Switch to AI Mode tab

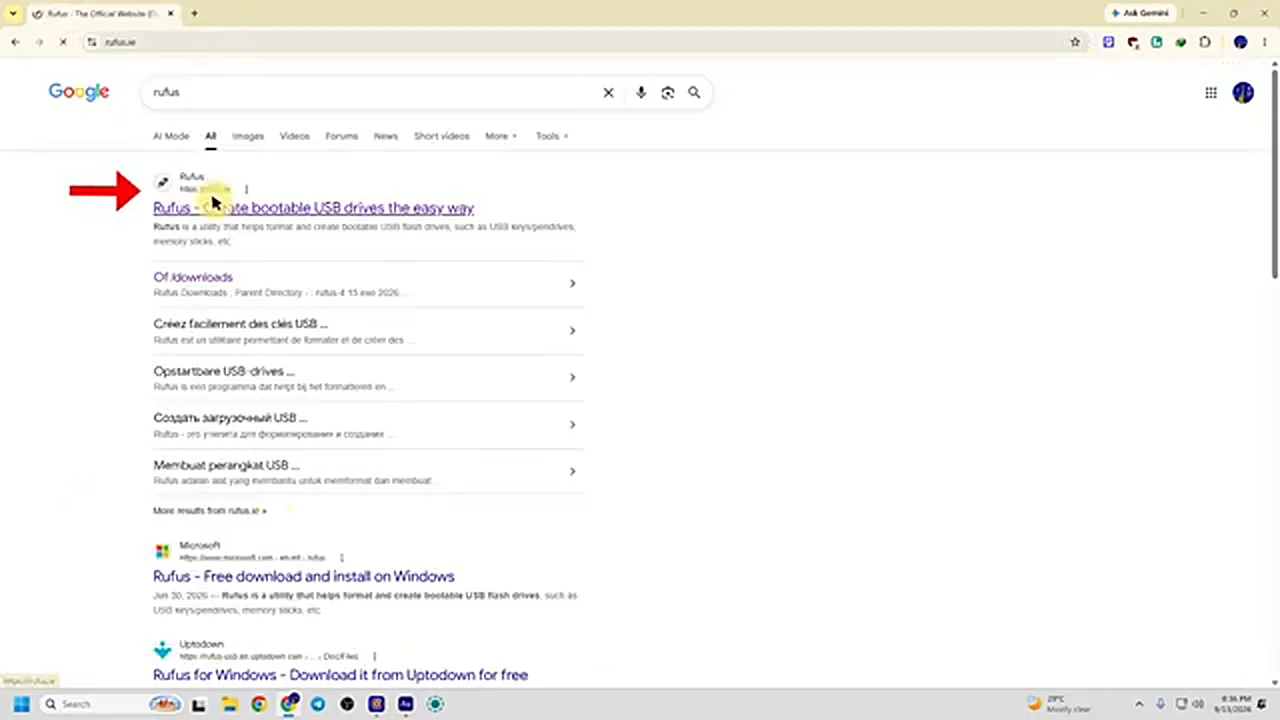(x=171, y=136)
